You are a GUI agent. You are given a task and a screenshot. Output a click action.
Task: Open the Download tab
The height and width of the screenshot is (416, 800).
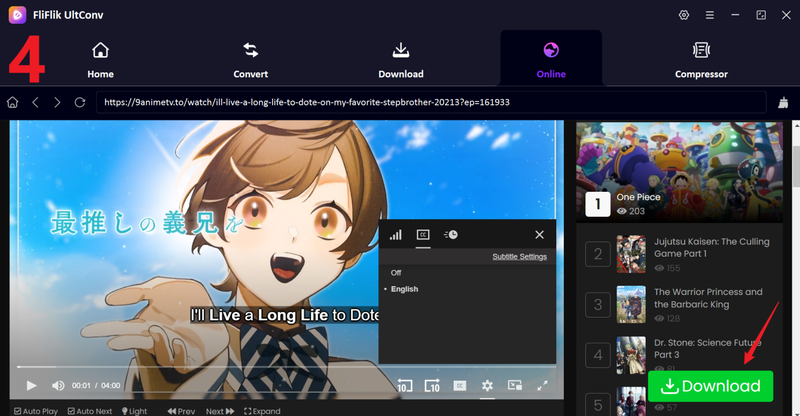pos(401,60)
